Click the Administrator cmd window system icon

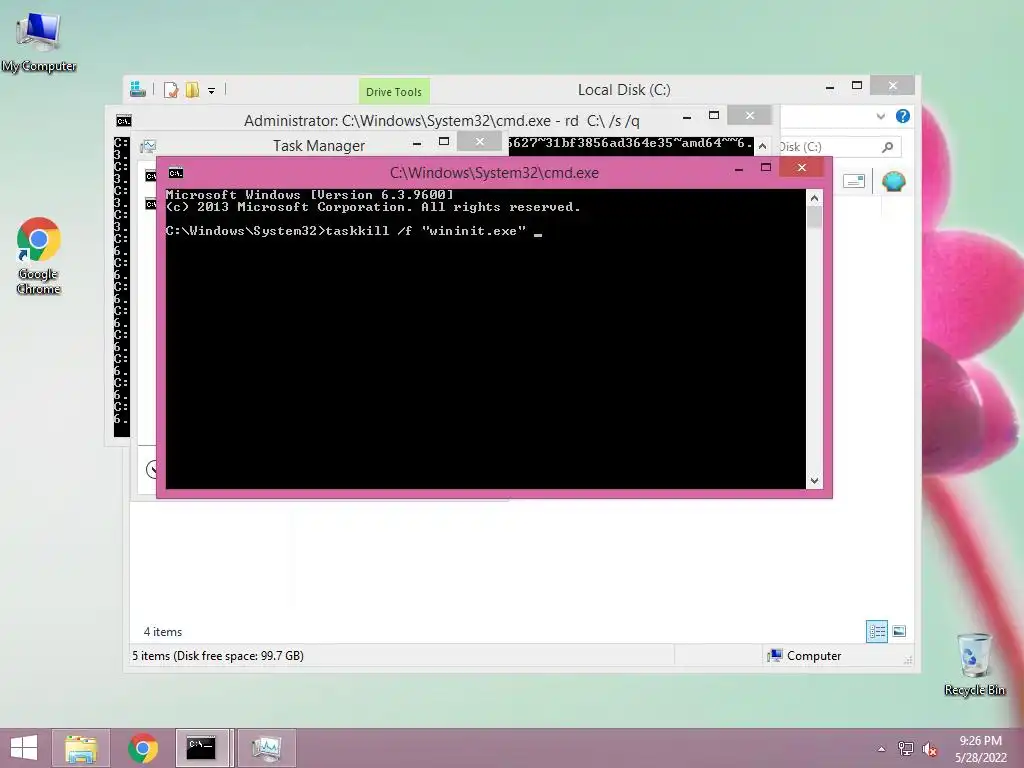pos(123,121)
